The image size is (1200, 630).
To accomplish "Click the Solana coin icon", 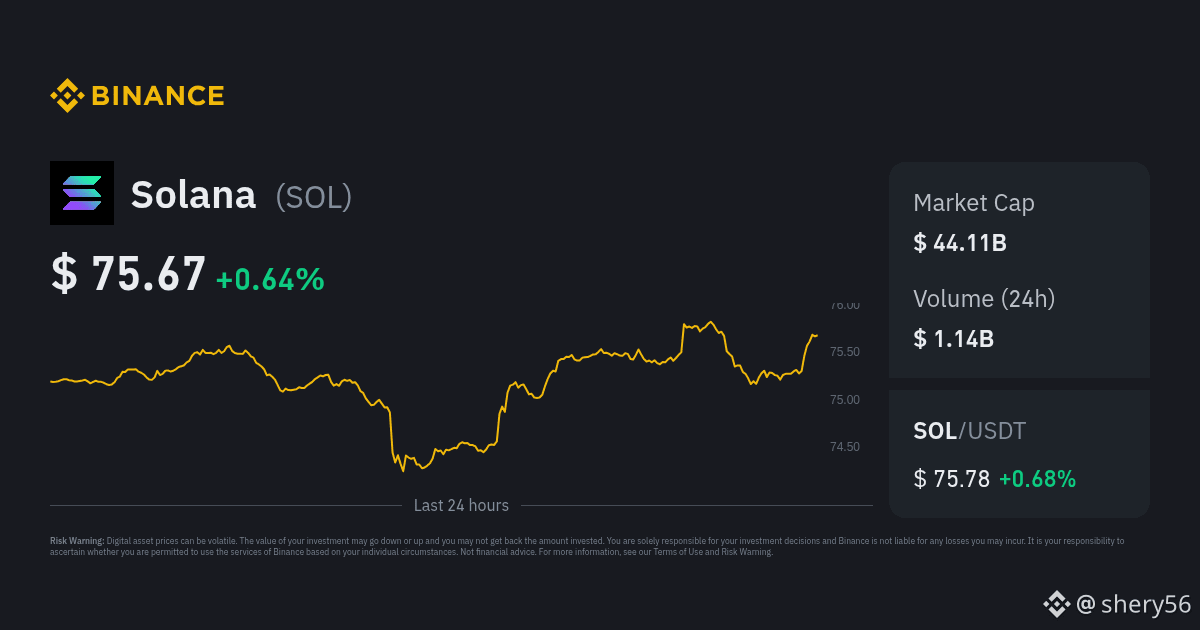I will (82, 193).
